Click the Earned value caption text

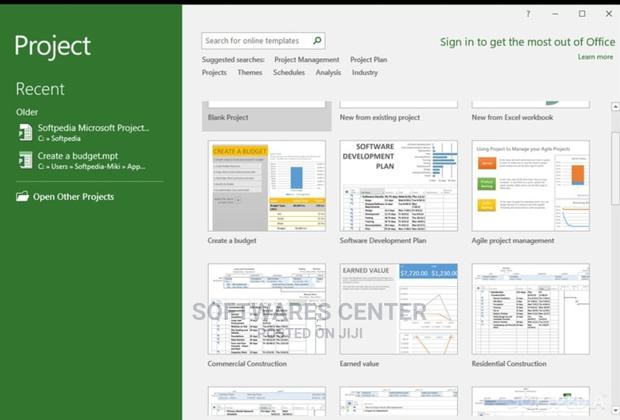tap(359, 363)
